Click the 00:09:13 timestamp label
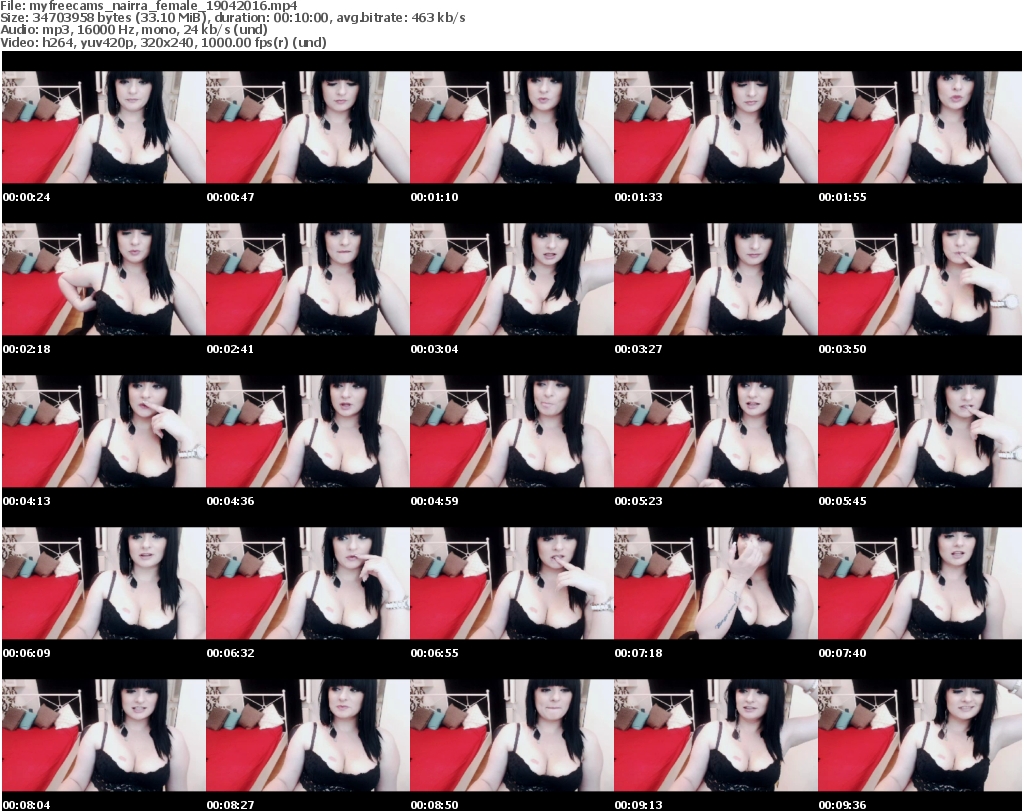1024x811 pixels. (x=638, y=805)
